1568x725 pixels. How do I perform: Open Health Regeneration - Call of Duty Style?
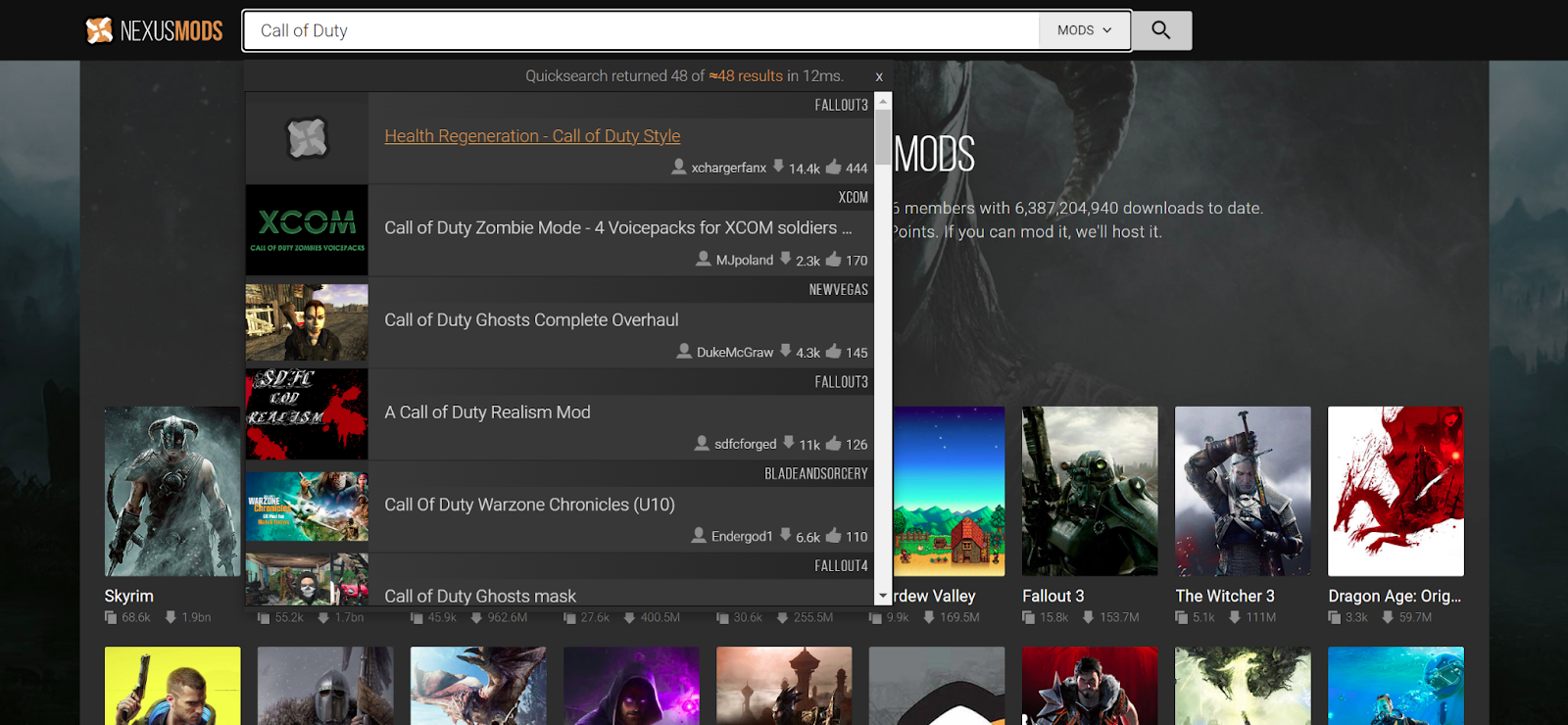532,136
